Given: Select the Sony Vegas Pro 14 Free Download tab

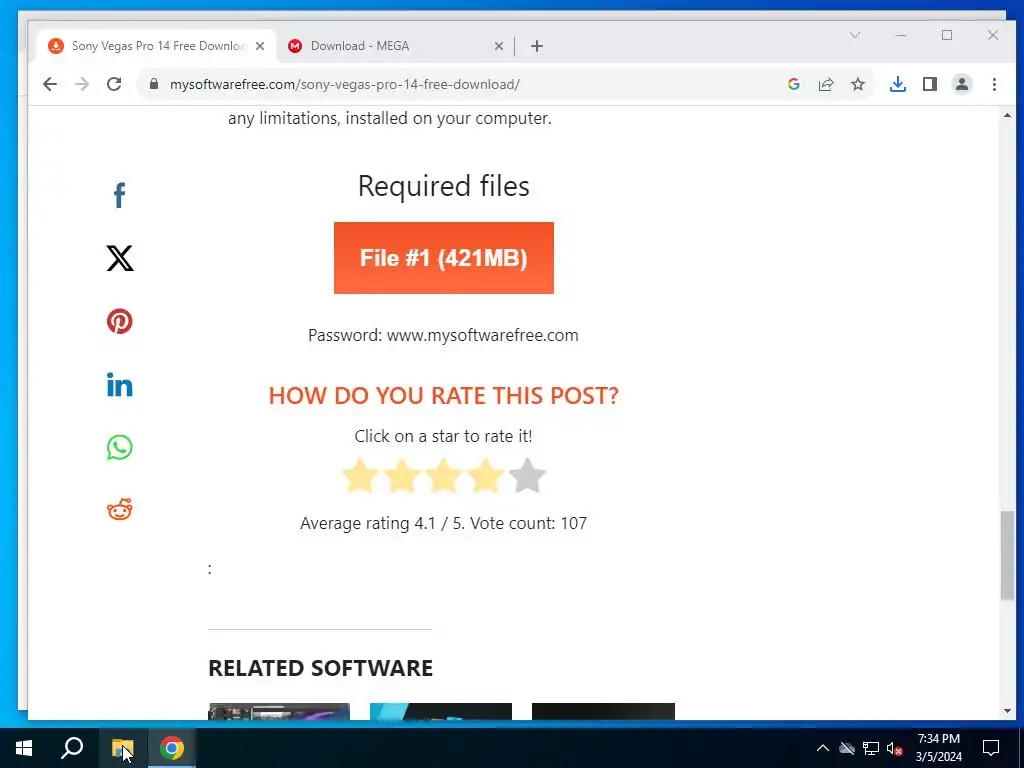Looking at the screenshot, I should point(155,46).
